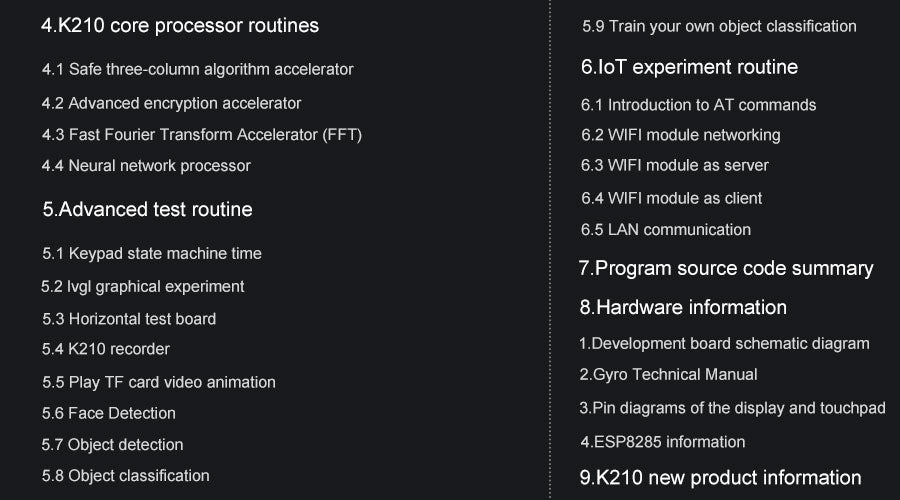The width and height of the screenshot is (900, 500).
Task: Click "5.8 Object classification" entry
Action: [126, 476]
